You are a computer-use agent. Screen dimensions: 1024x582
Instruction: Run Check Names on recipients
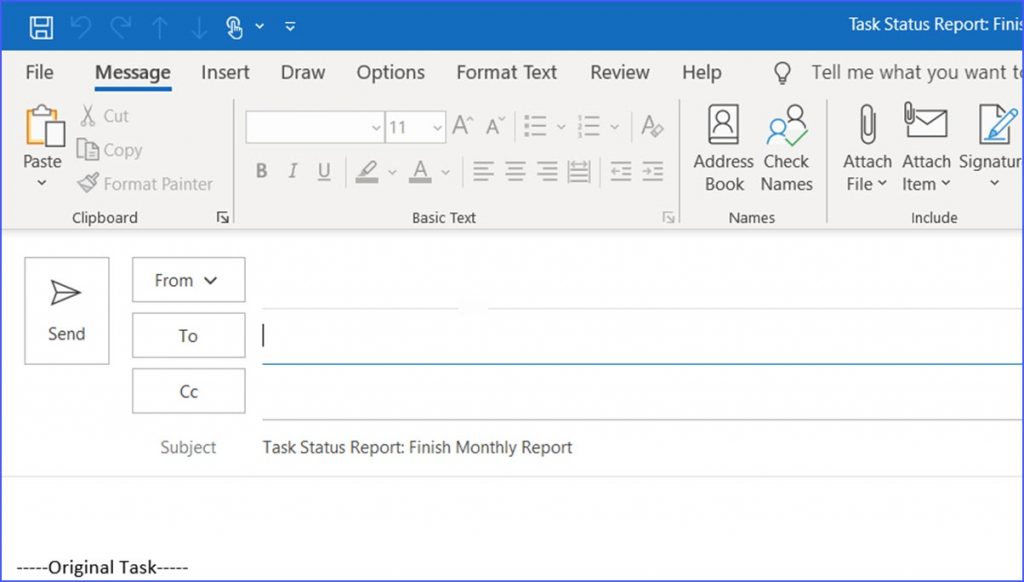pyautogui.click(x=787, y=145)
